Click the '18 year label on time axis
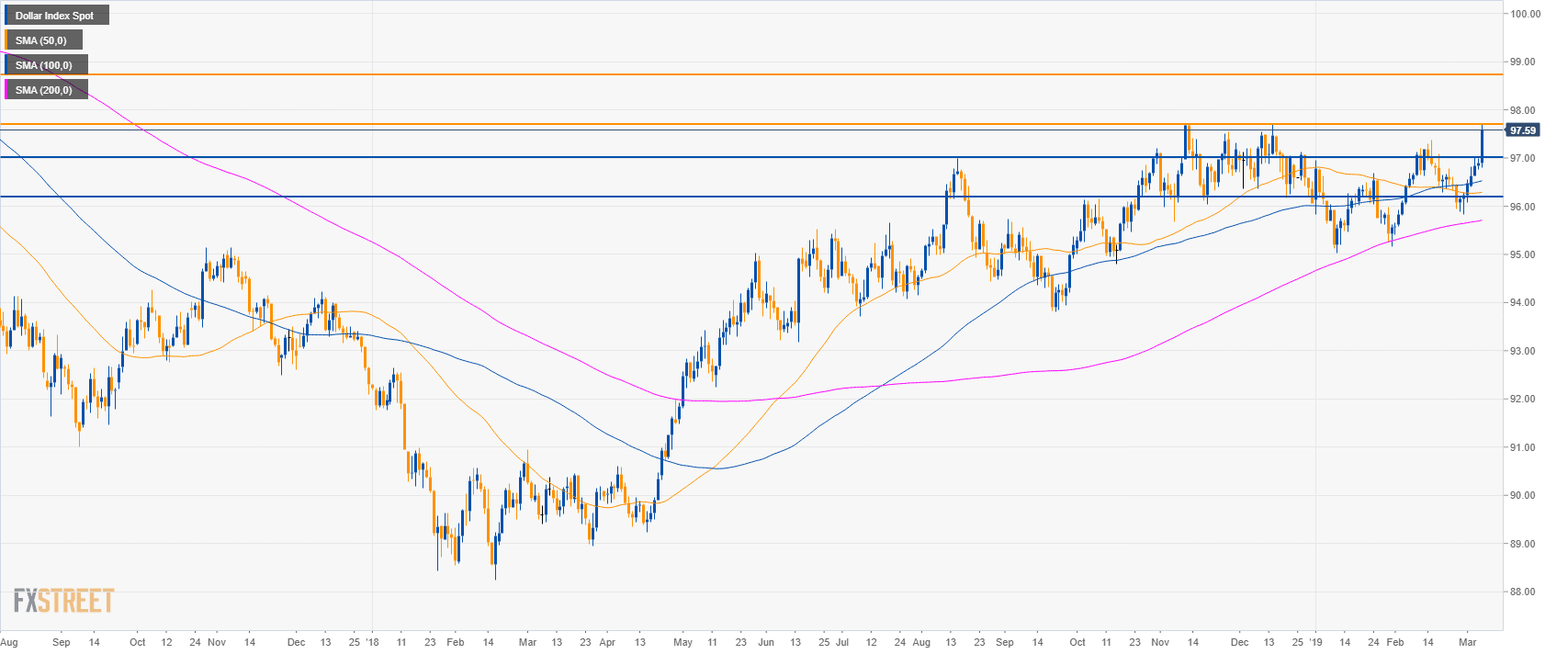 coord(371,643)
